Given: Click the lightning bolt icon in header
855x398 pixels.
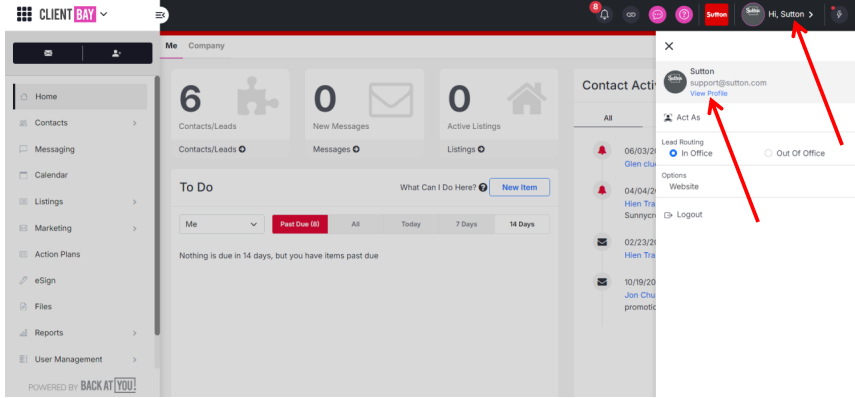Looking at the screenshot, I should click(x=839, y=15).
